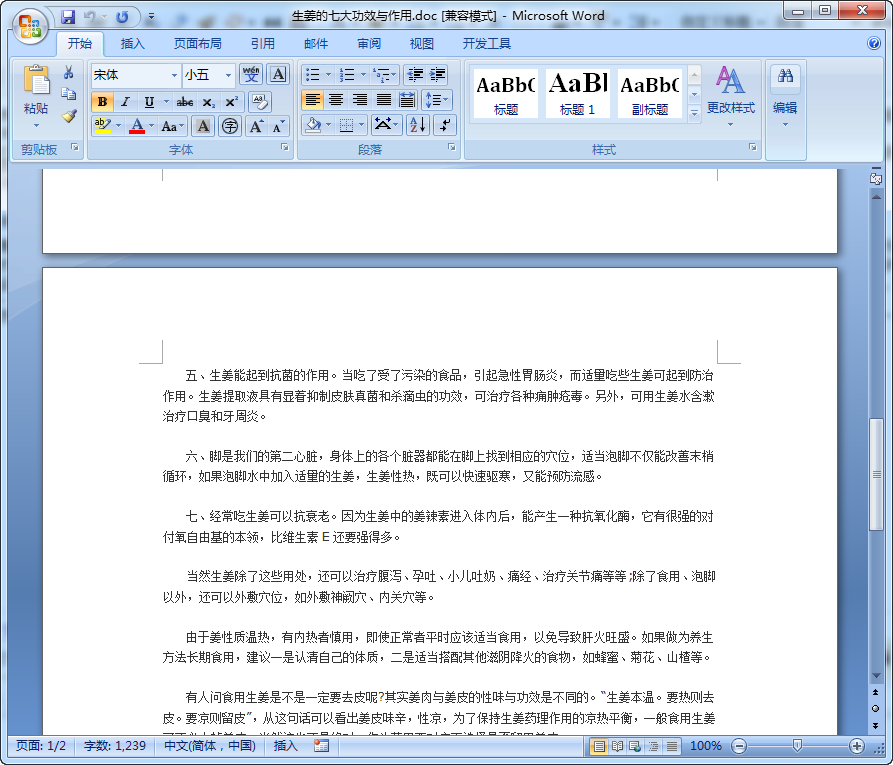
Task: Open the 引用 tab
Action: 263,44
